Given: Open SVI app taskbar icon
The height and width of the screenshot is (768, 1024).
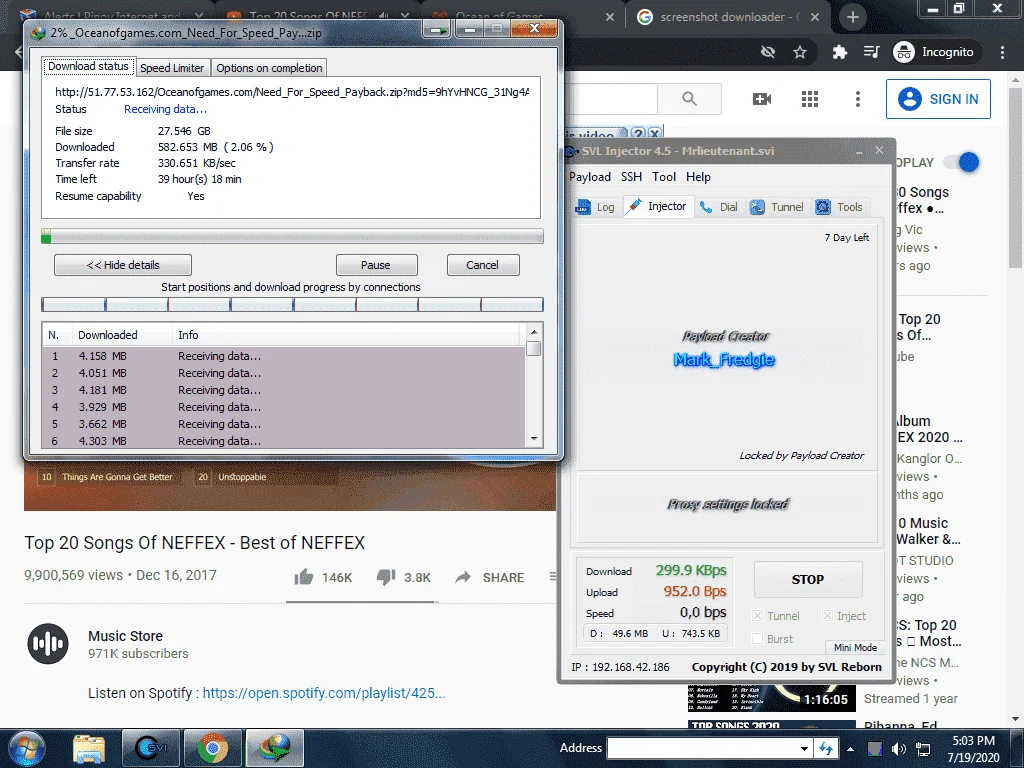Looking at the screenshot, I should coord(151,748).
